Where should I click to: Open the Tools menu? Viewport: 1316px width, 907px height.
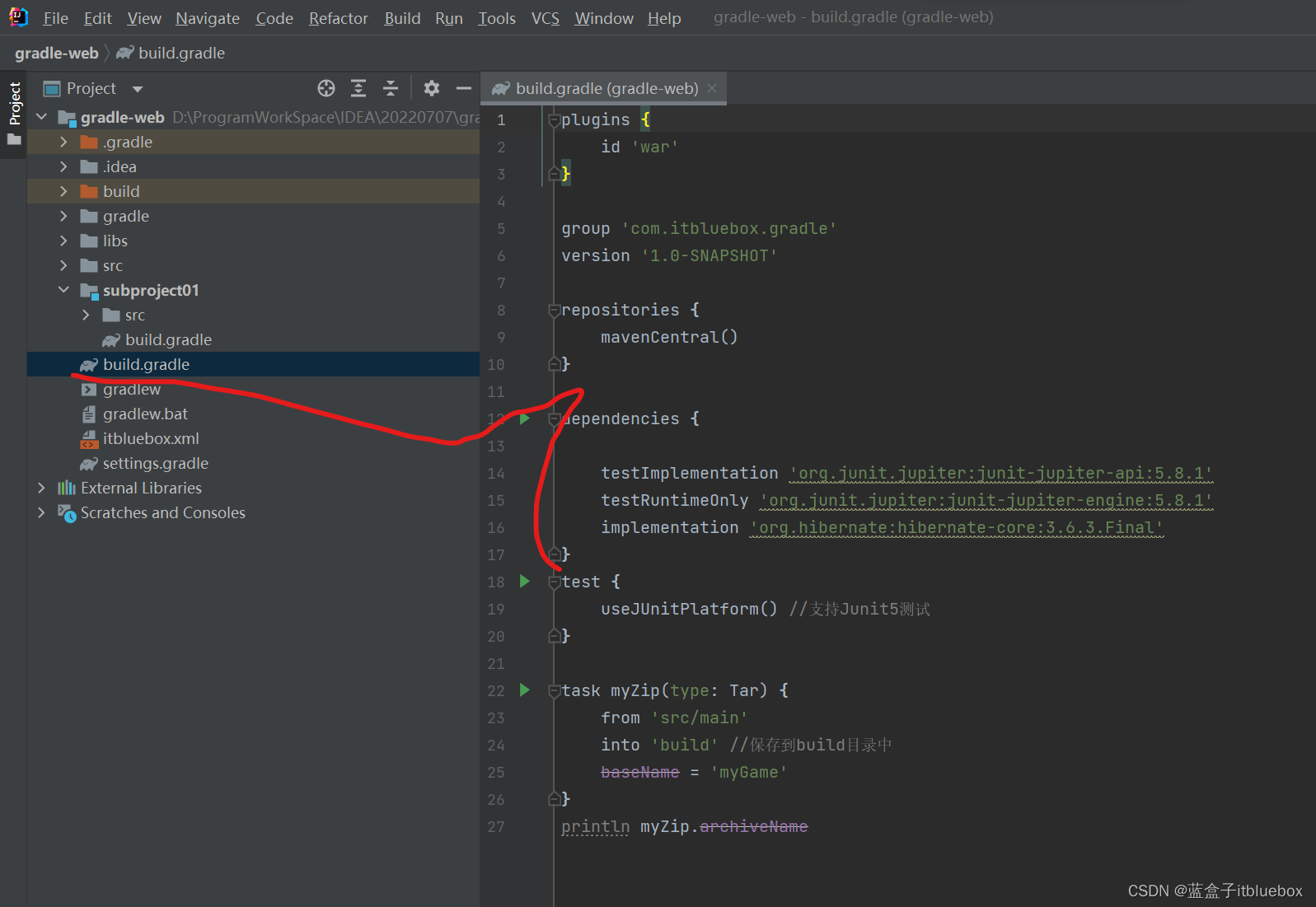497,18
